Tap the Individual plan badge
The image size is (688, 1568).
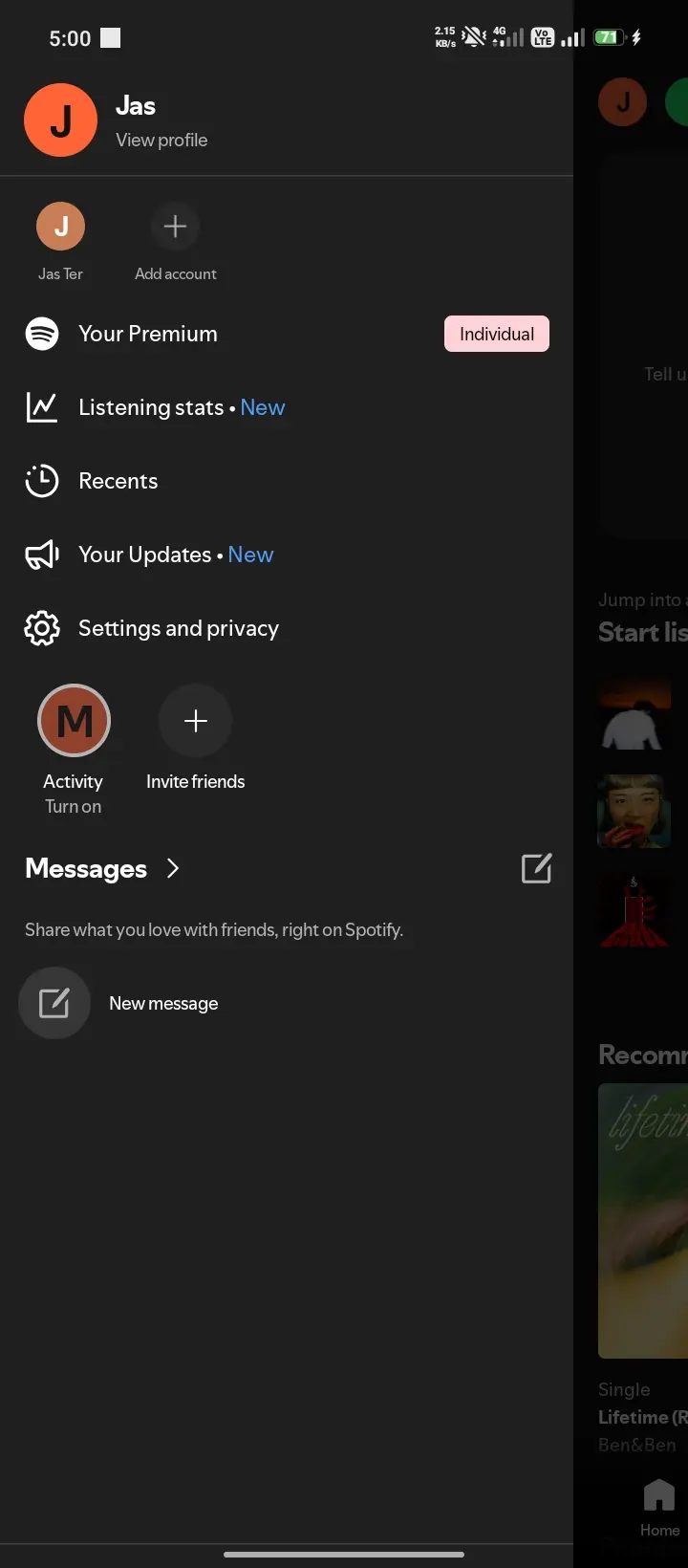tap(497, 334)
